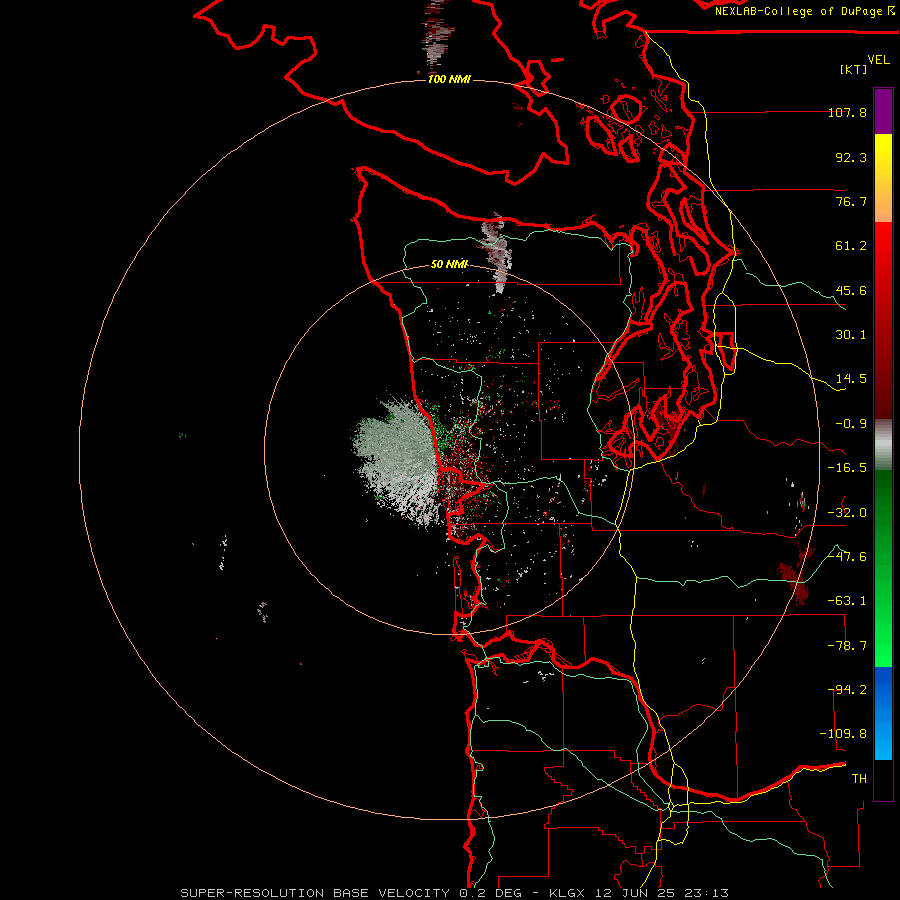Click the gray echo streak near 50 NMI label

tap(497, 253)
